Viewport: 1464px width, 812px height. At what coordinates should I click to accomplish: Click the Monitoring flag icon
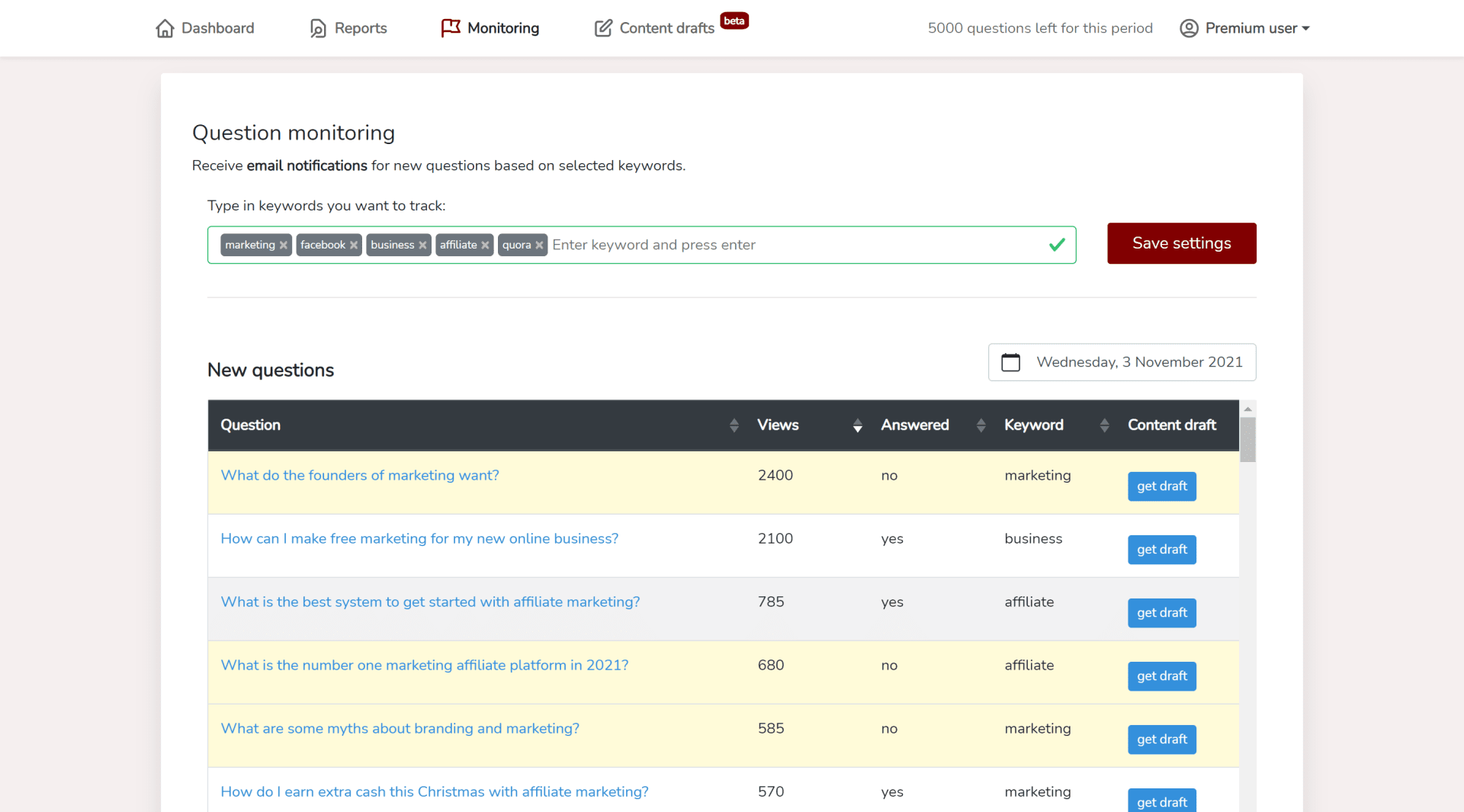pos(451,28)
